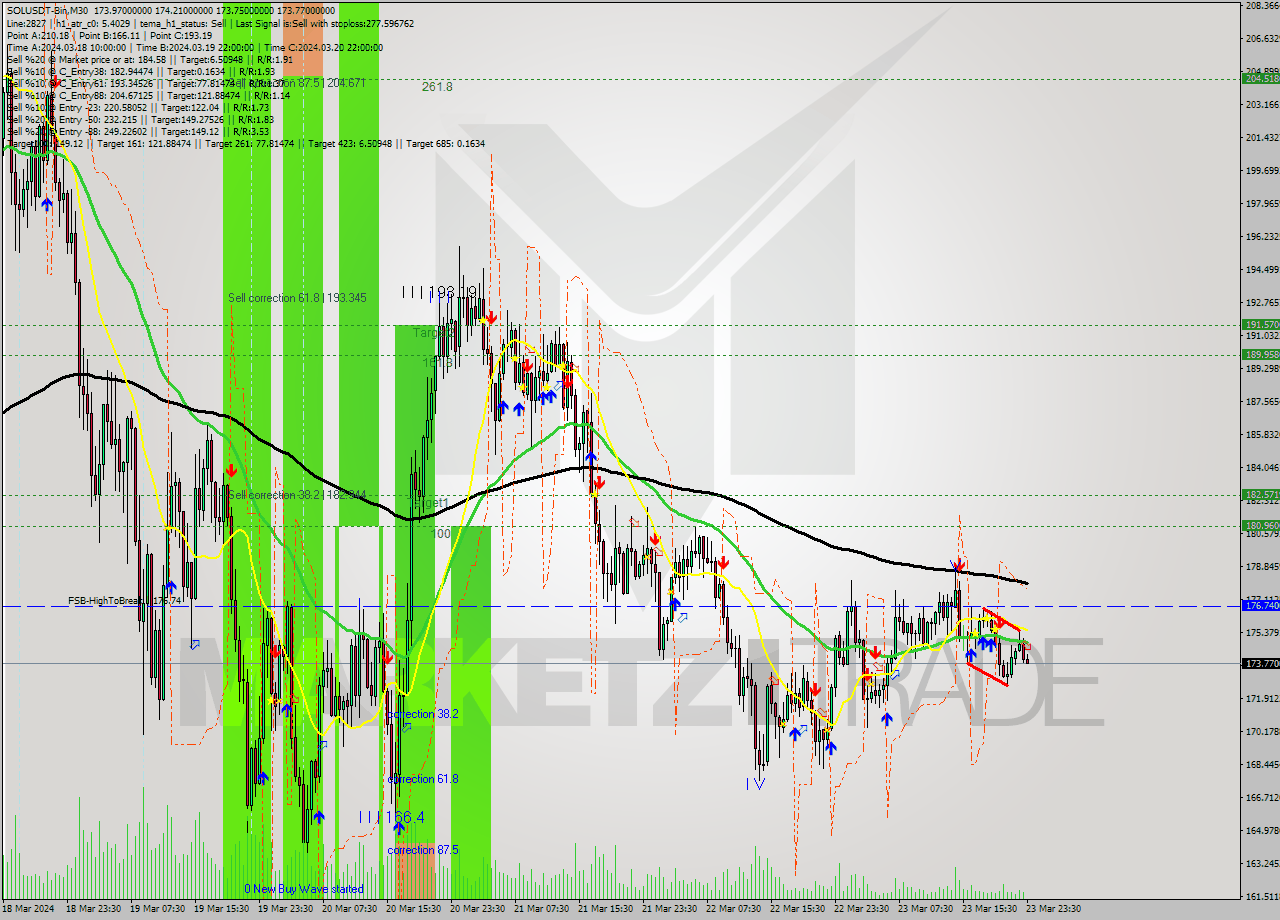This screenshot has height=920, width=1280.
Task: Click the '18 Mar 2024' time axis label
Action: coord(30,909)
